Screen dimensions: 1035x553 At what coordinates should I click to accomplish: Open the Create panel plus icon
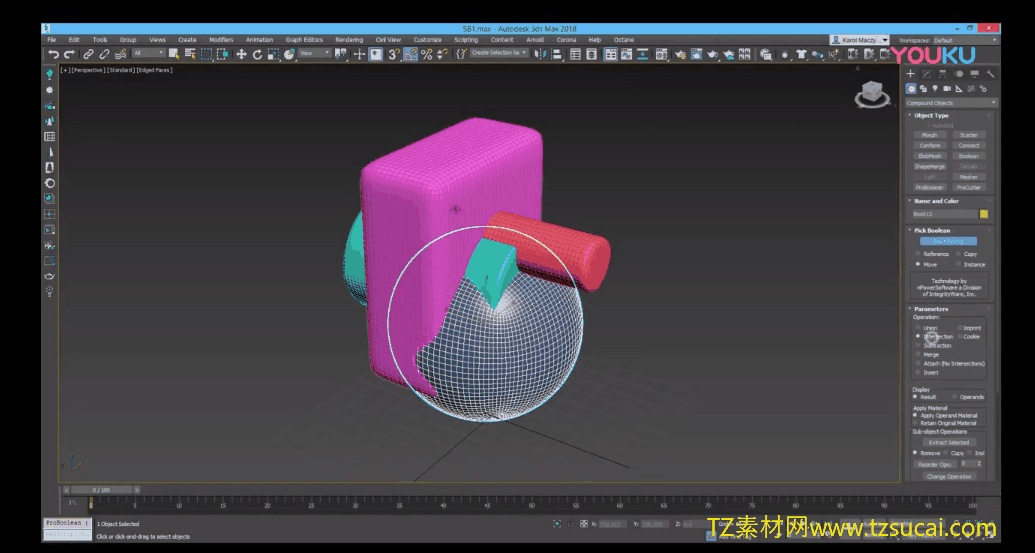point(911,74)
